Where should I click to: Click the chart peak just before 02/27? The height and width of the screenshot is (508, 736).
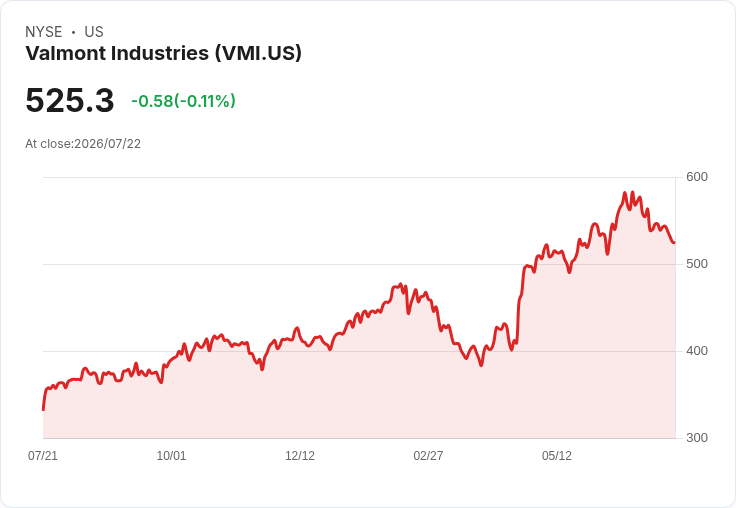tap(400, 284)
